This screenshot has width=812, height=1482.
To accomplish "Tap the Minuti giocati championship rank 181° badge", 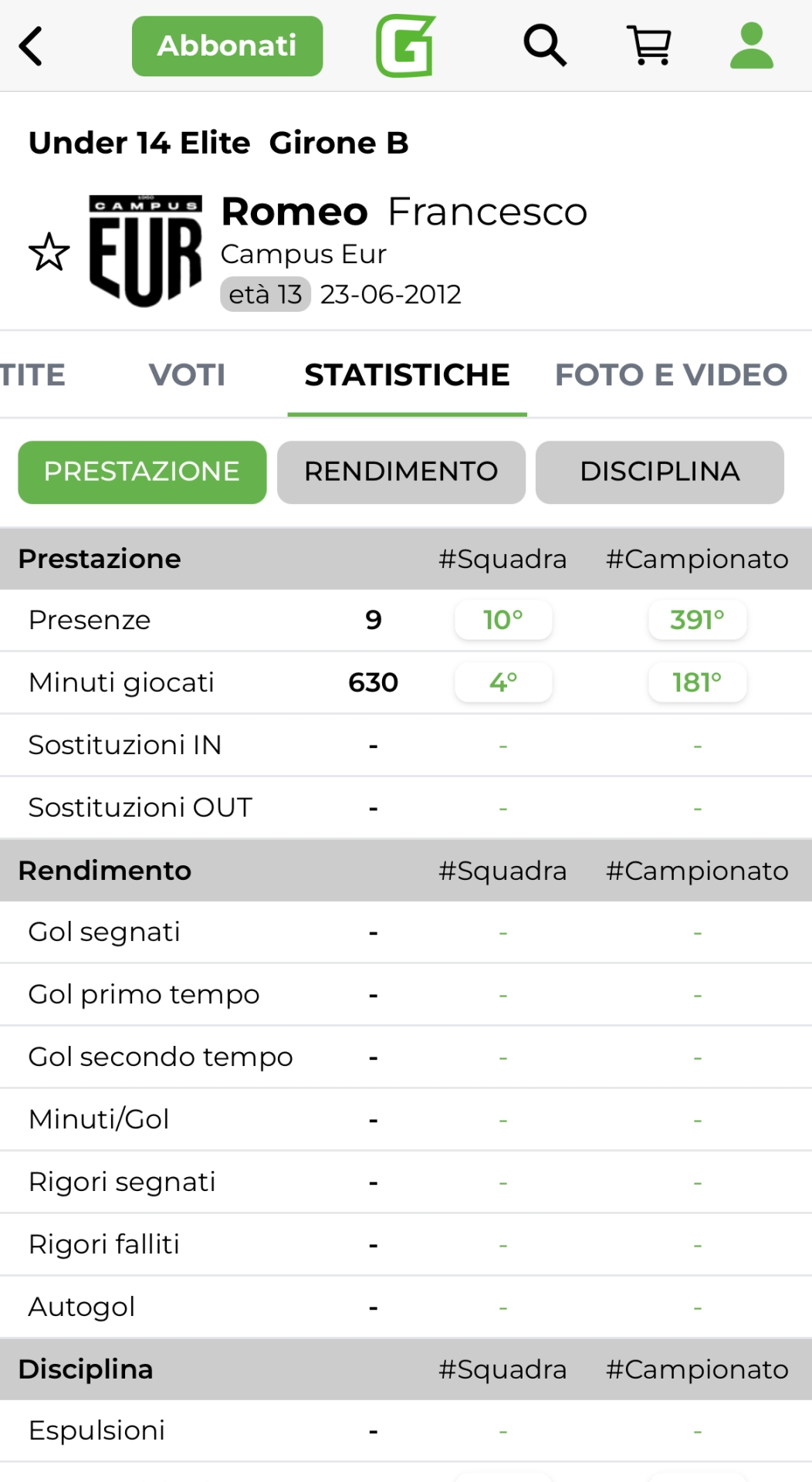I will click(x=697, y=682).
